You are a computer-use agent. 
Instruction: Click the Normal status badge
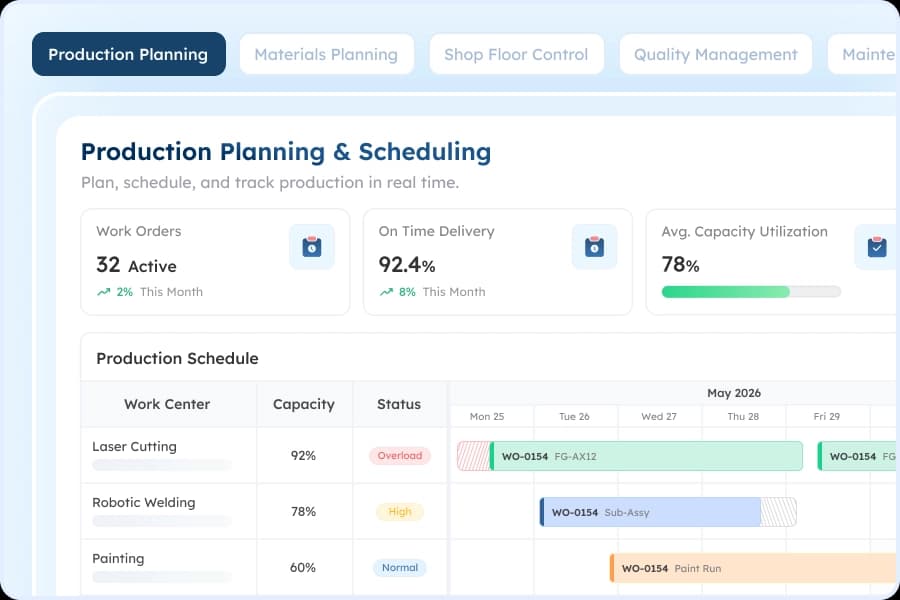point(399,567)
